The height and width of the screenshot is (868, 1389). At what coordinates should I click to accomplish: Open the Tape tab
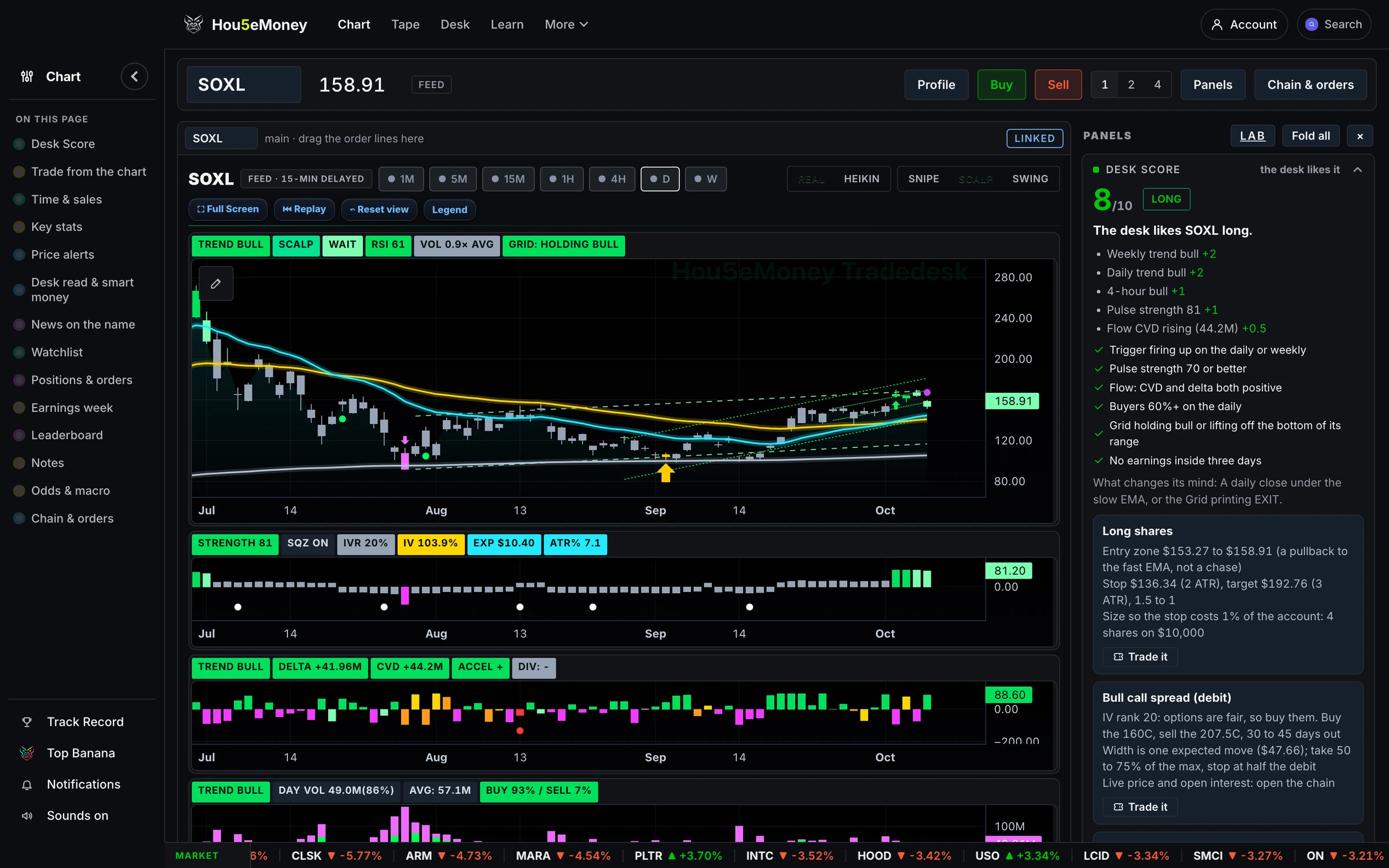[x=405, y=24]
